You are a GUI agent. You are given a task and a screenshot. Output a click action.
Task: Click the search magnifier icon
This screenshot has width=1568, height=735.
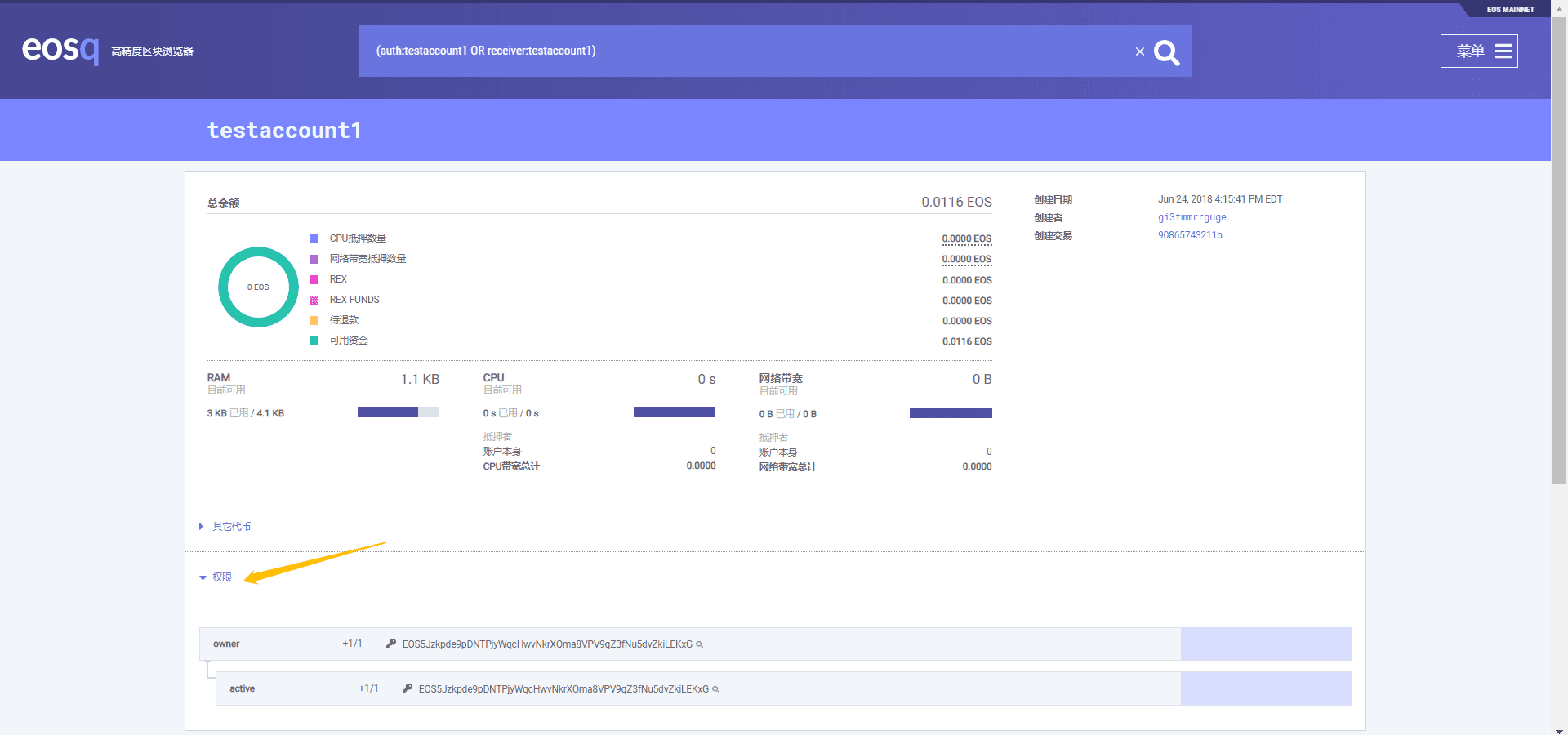[1166, 51]
